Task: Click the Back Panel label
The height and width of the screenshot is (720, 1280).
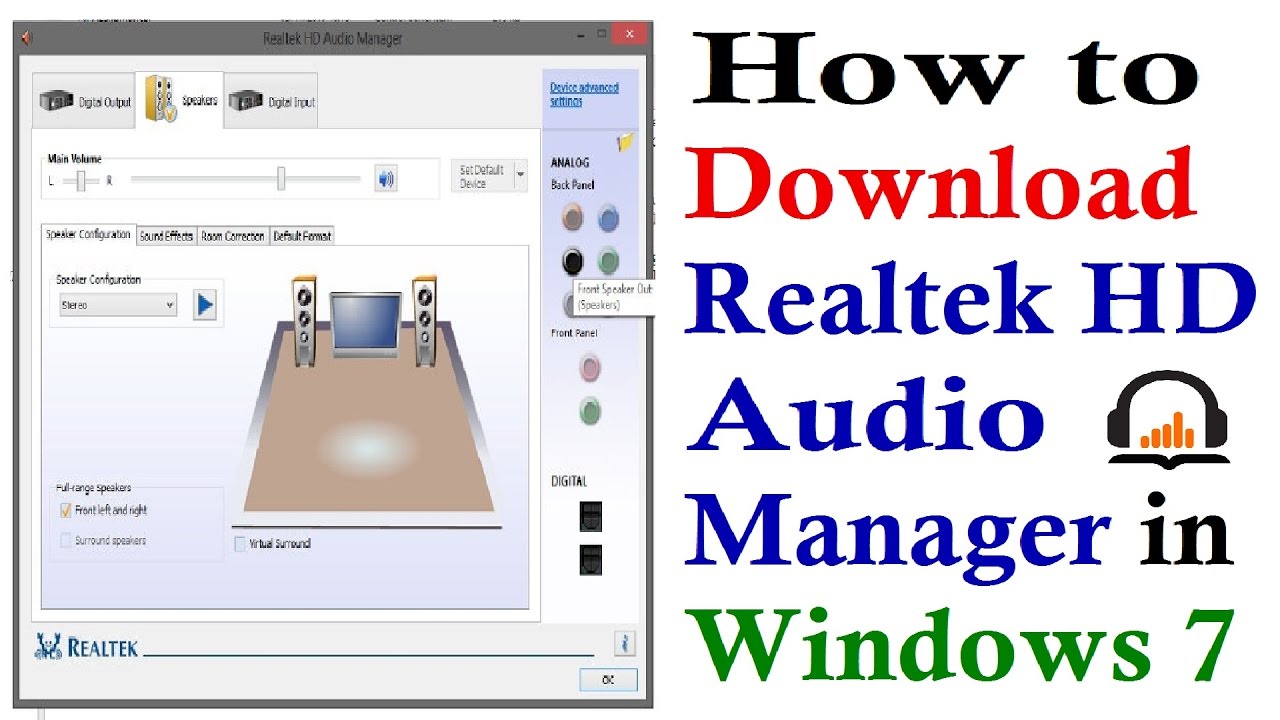Action: (572, 185)
